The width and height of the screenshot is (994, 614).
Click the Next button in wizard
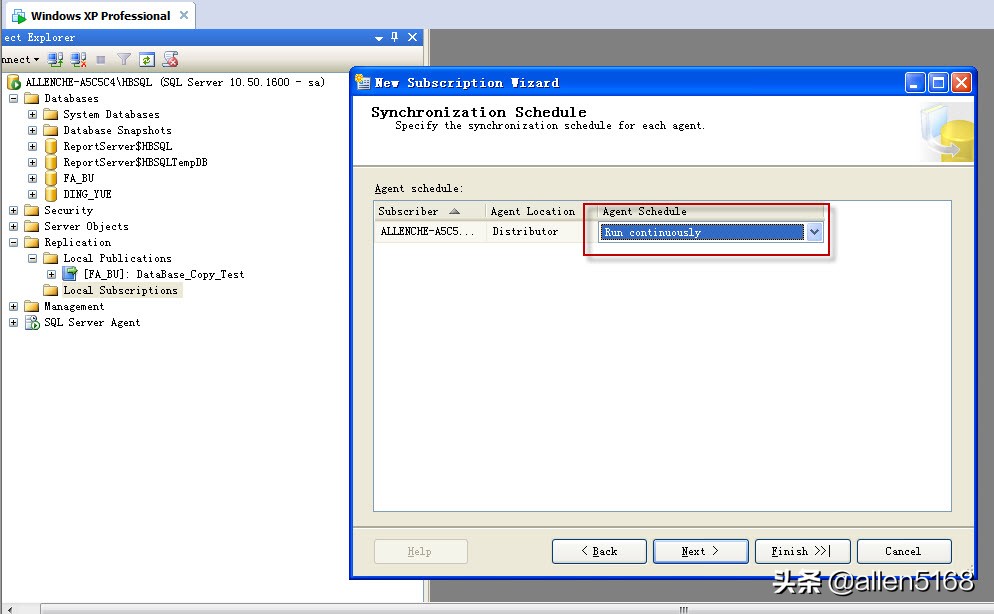700,551
